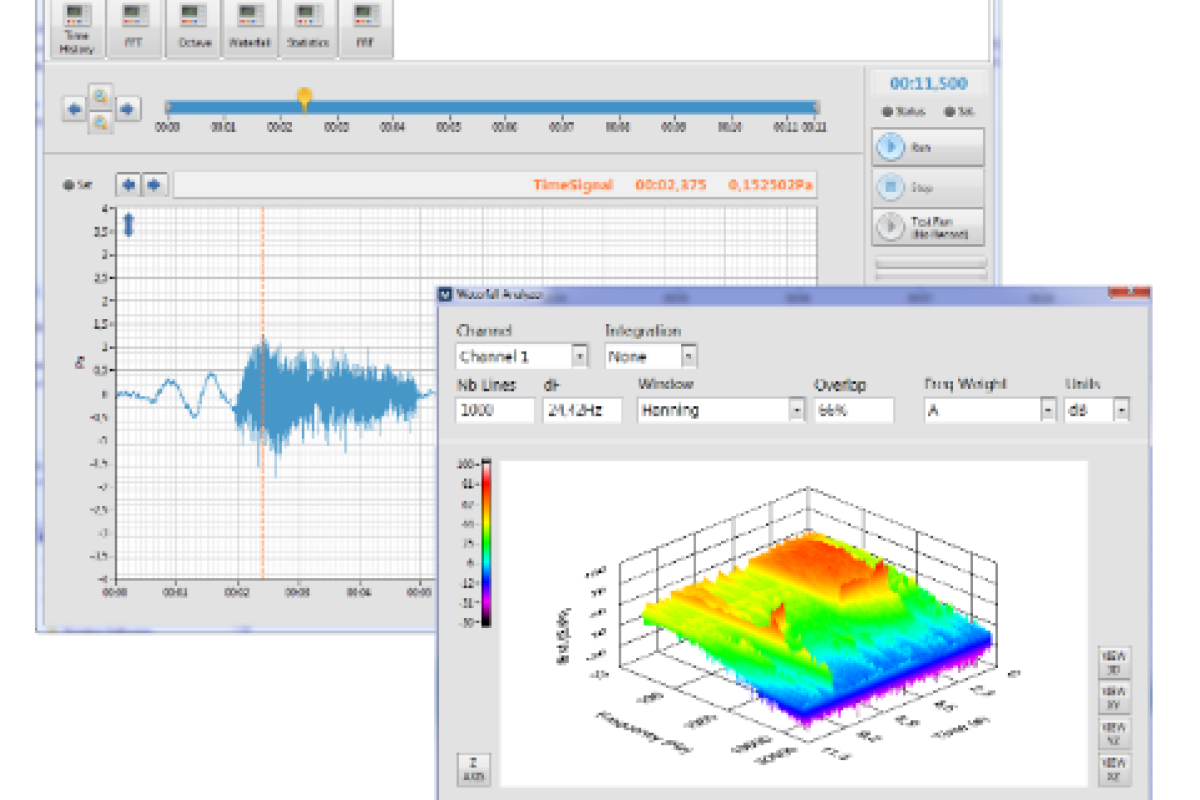This screenshot has height=800, width=1200.
Task: Click the rainbow color scale bar
Action: (x=485, y=543)
